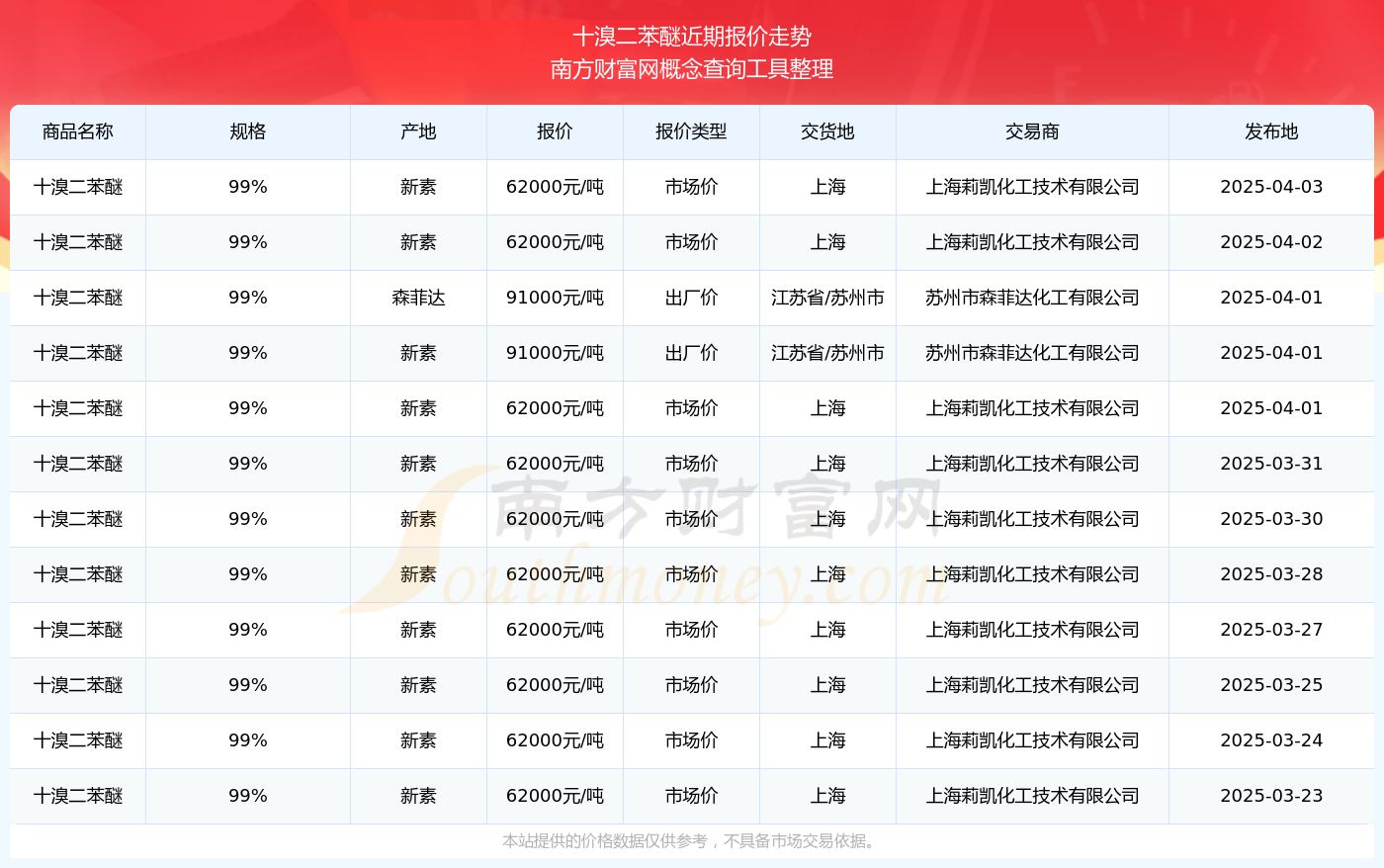The image size is (1384, 868).
Task: Click 上海莉凯化工技术有限公司 in the 2025-03-31 row
Action: 1032,464
